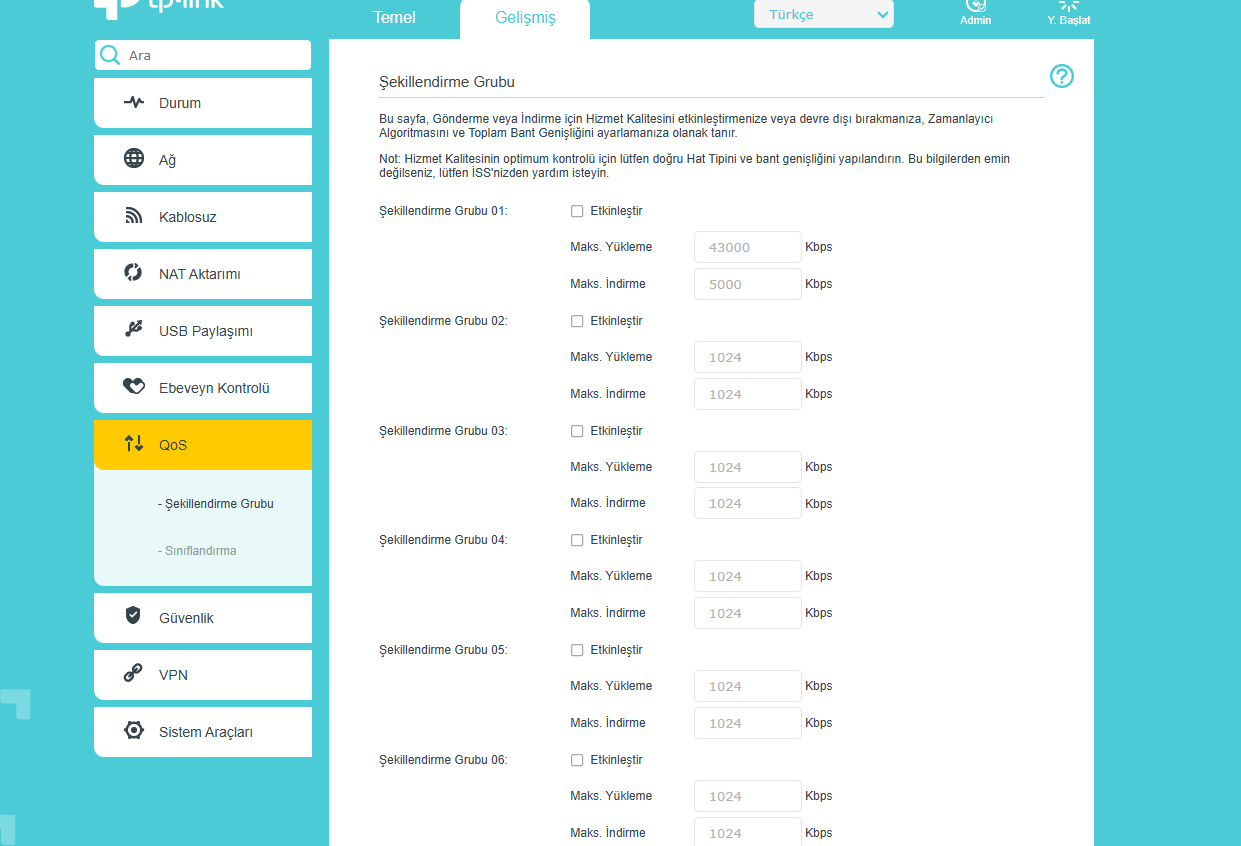Enable Şekillendirme Grubu 03 checkbox
The image size is (1241, 846).
coord(577,431)
